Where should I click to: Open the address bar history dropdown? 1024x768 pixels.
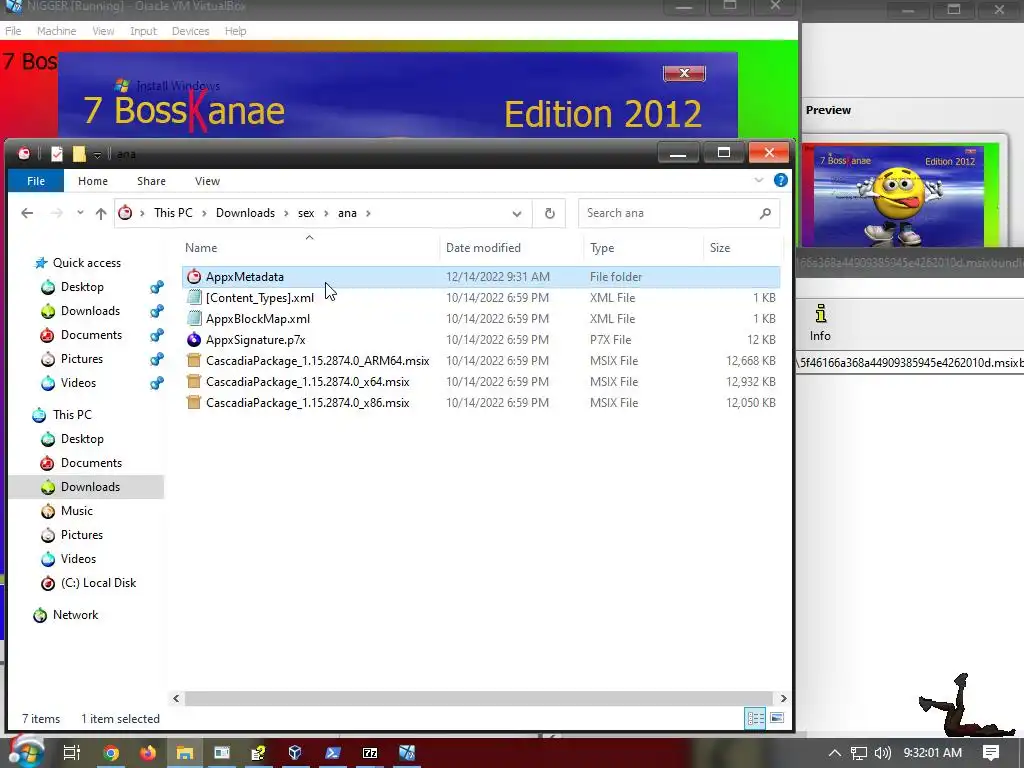click(517, 214)
